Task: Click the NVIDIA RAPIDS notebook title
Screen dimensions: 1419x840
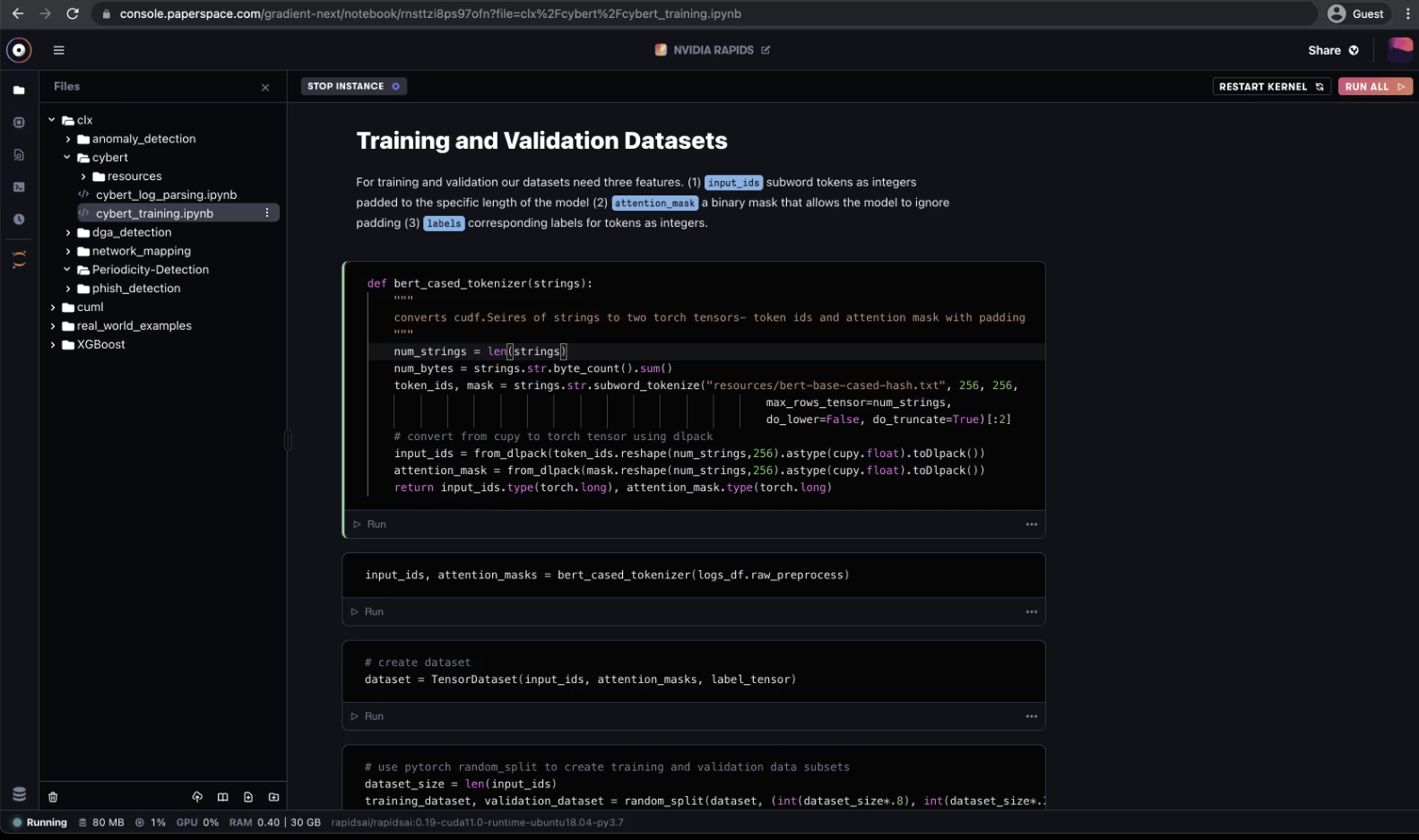Action: (714, 50)
